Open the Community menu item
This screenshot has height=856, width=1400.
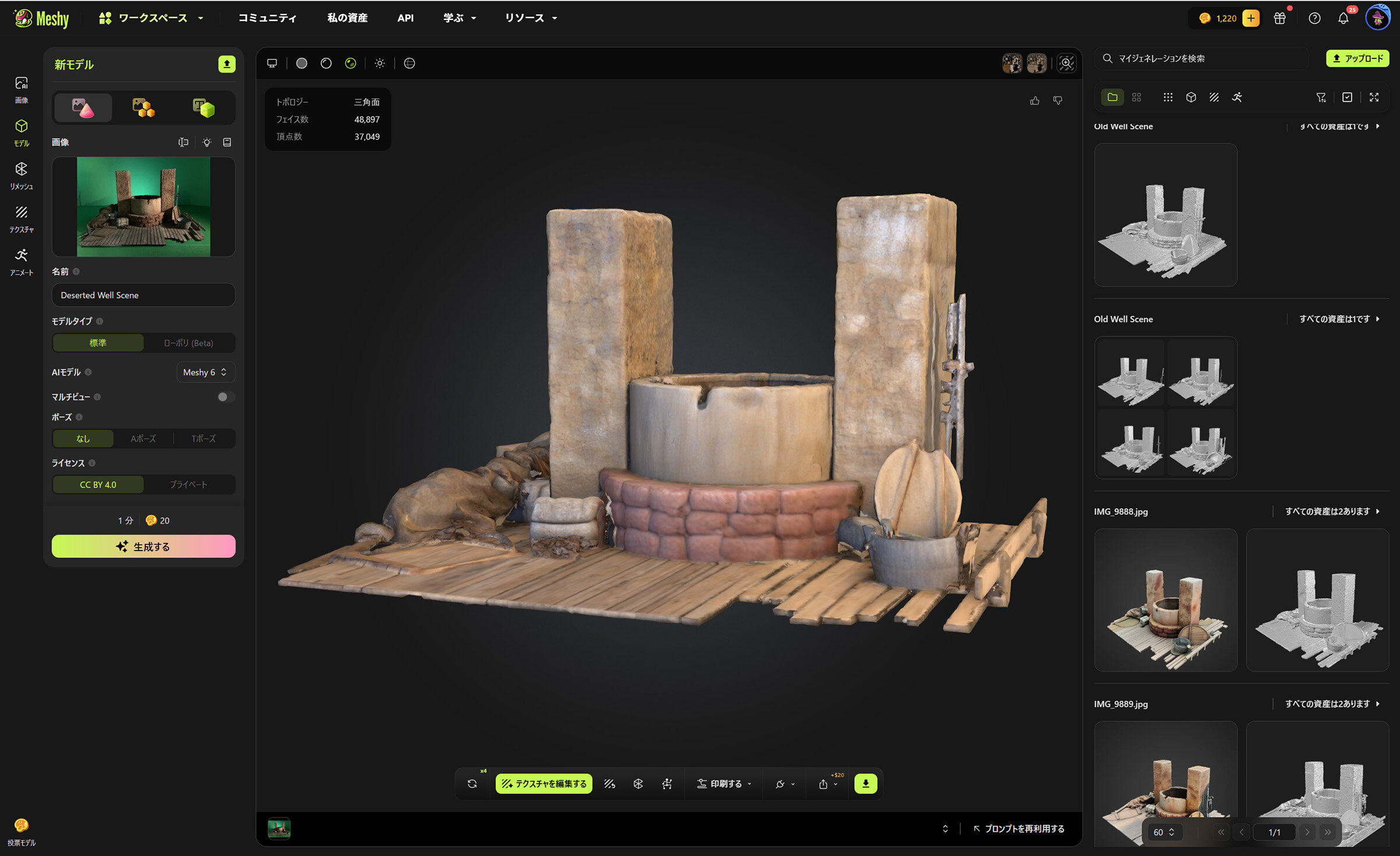[x=267, y=18]
